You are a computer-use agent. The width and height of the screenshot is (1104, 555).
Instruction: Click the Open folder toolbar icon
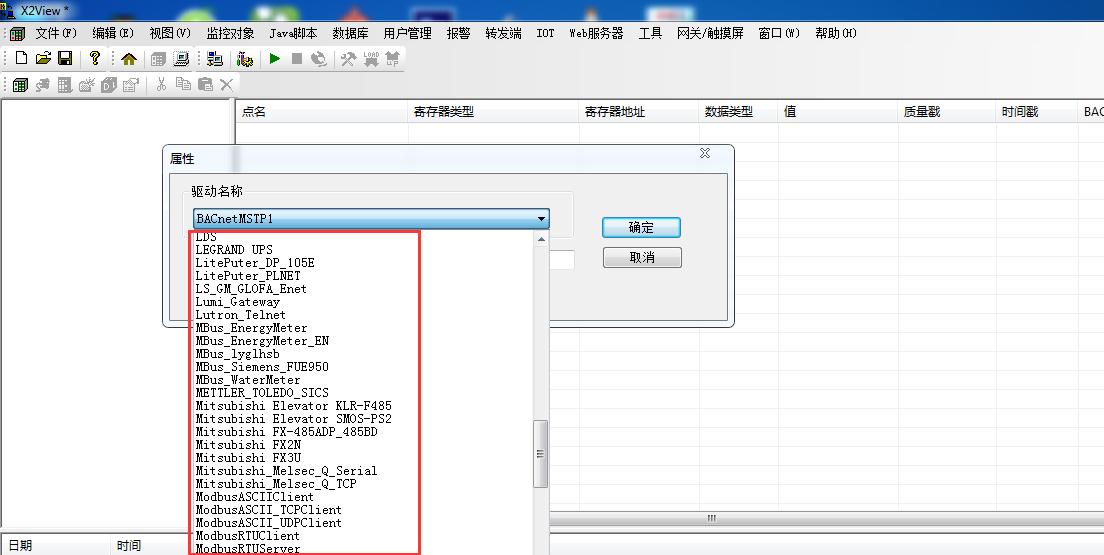pyautogui.click(x=43, y=59)
